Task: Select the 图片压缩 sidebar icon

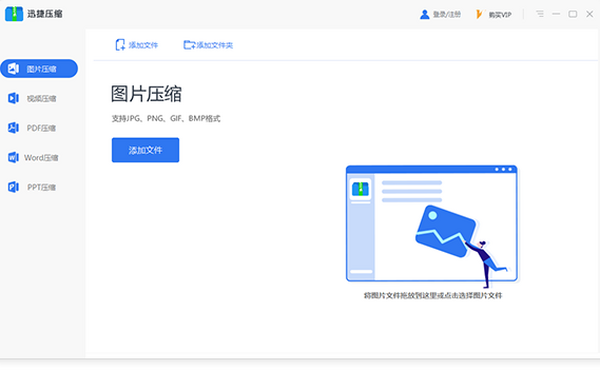Action: pos(13,68)
